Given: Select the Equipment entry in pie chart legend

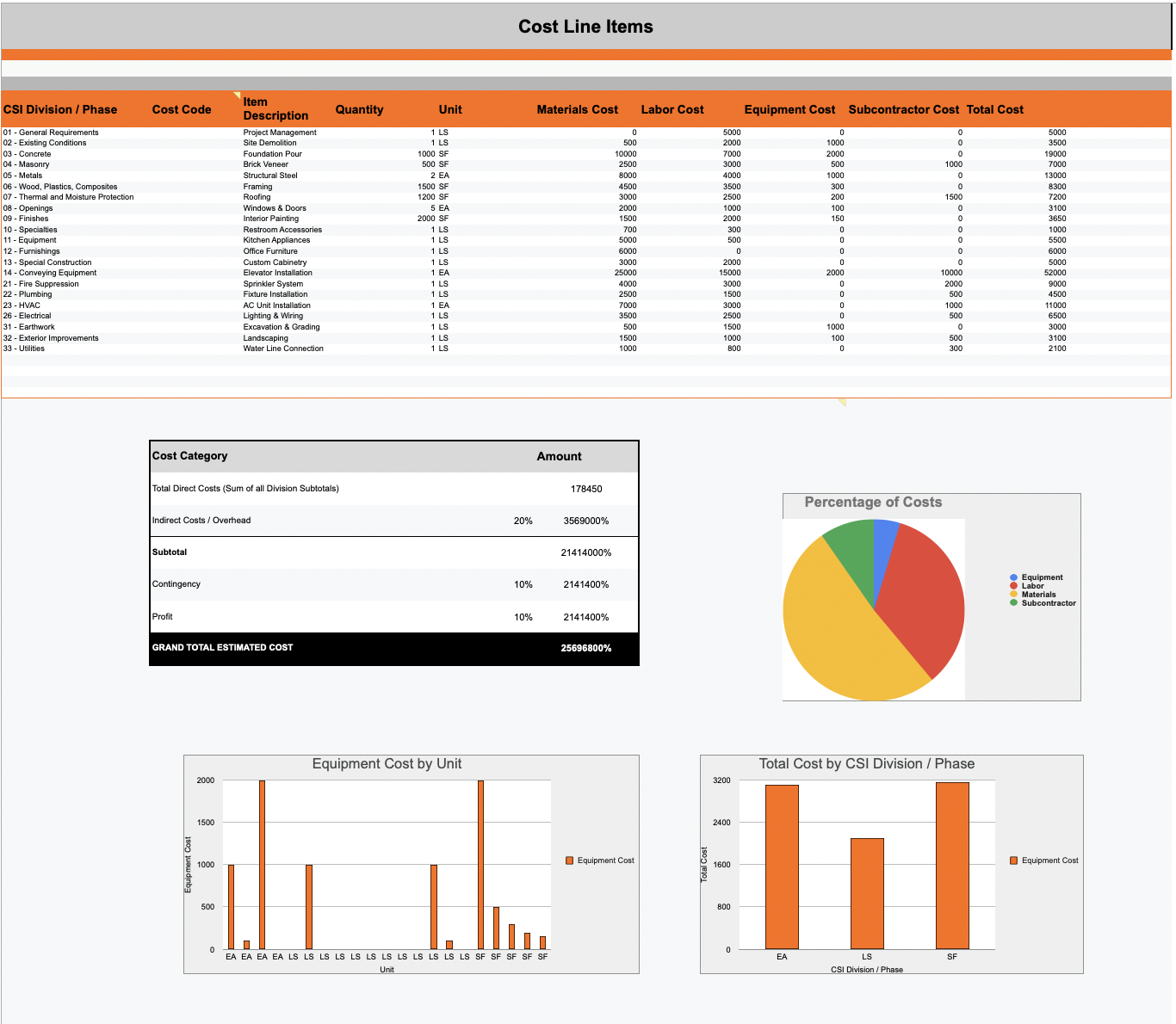Looking at the screenshot, I should pos(1041,577).
